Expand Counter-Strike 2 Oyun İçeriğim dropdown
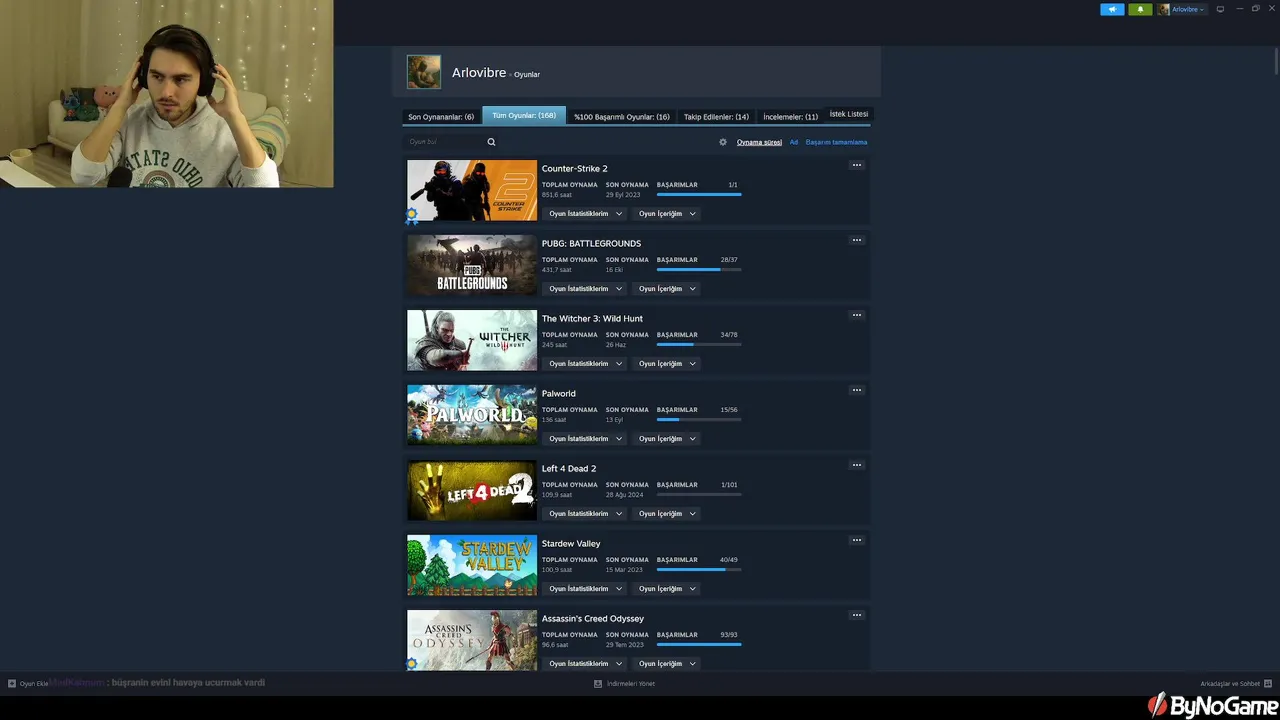This screenshot has height=720, width=1280. [x=667, y=214]
